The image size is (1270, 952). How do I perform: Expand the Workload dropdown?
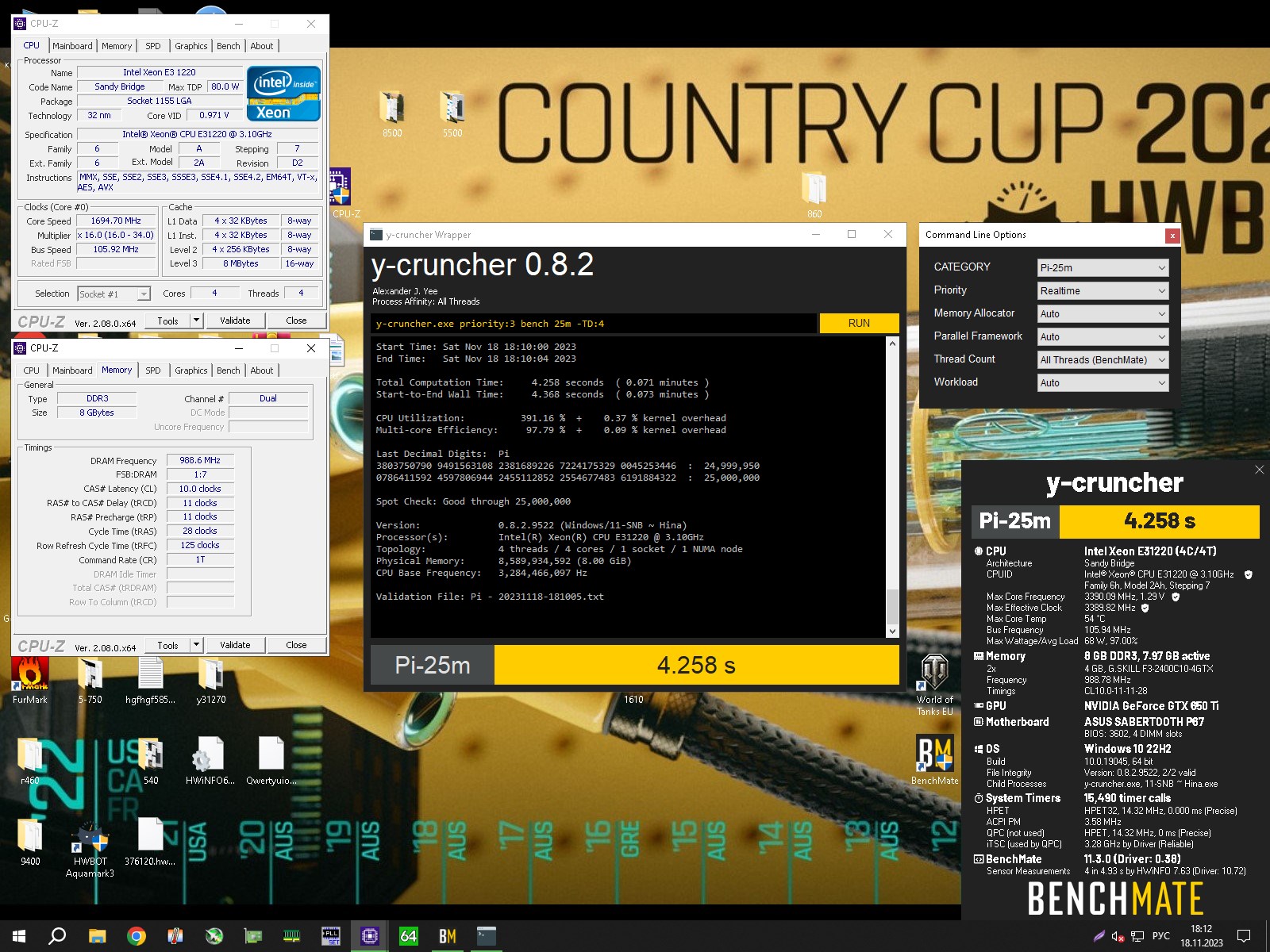click(x=1103, y=383)
